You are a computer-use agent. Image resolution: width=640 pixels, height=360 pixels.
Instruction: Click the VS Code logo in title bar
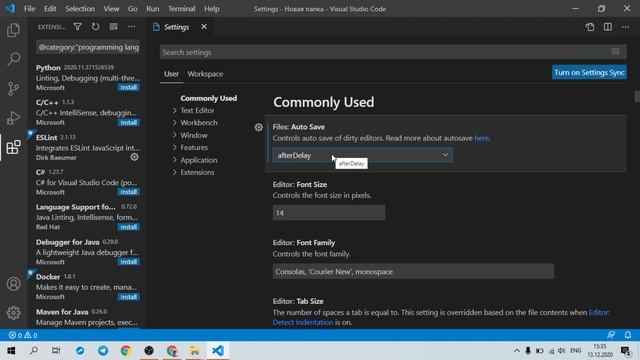pos(10,9)
